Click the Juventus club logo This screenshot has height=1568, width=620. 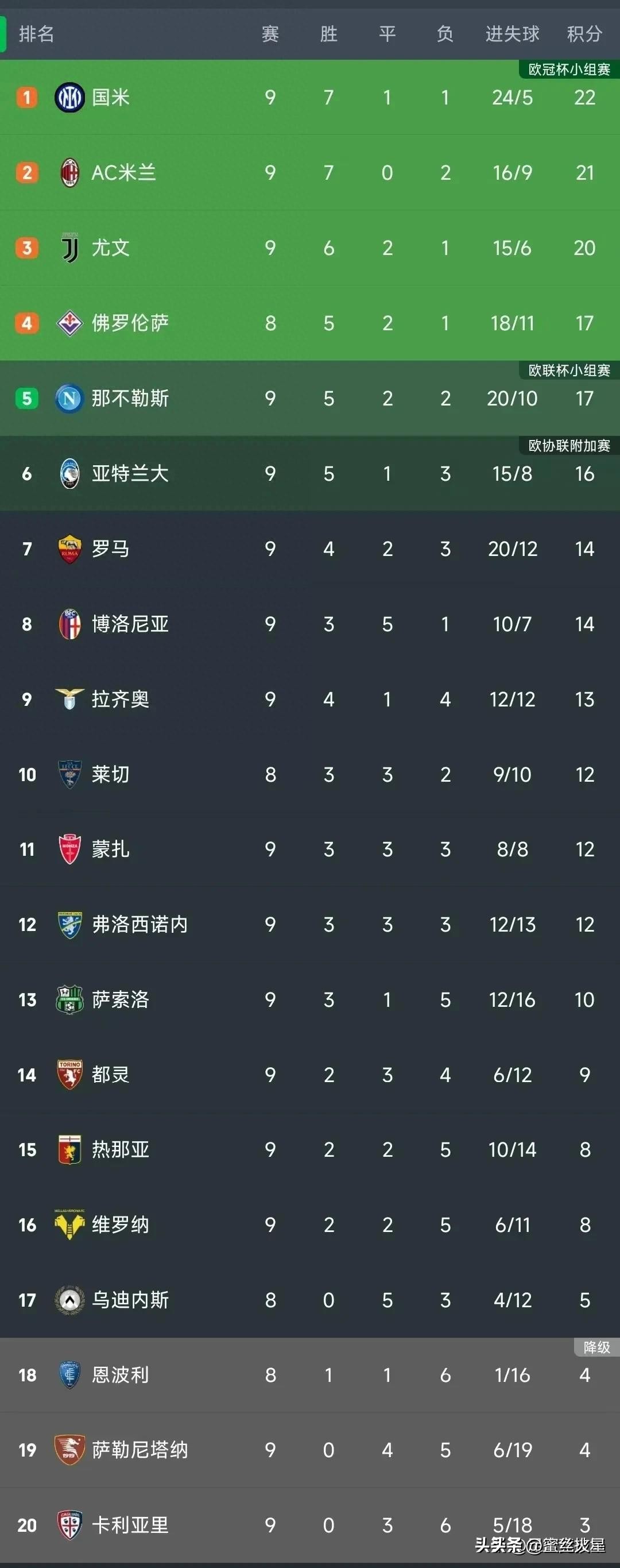(70, 248)
